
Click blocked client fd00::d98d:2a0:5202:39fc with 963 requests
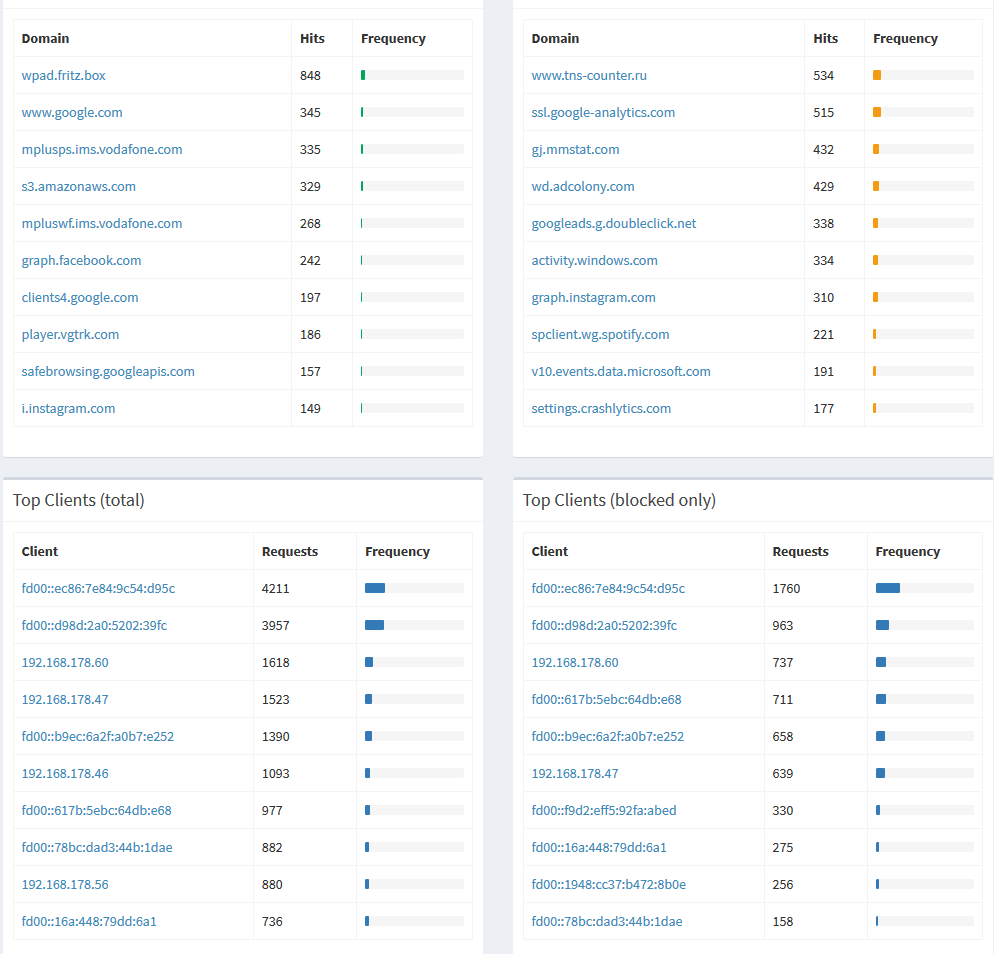[x=604, y=626]
